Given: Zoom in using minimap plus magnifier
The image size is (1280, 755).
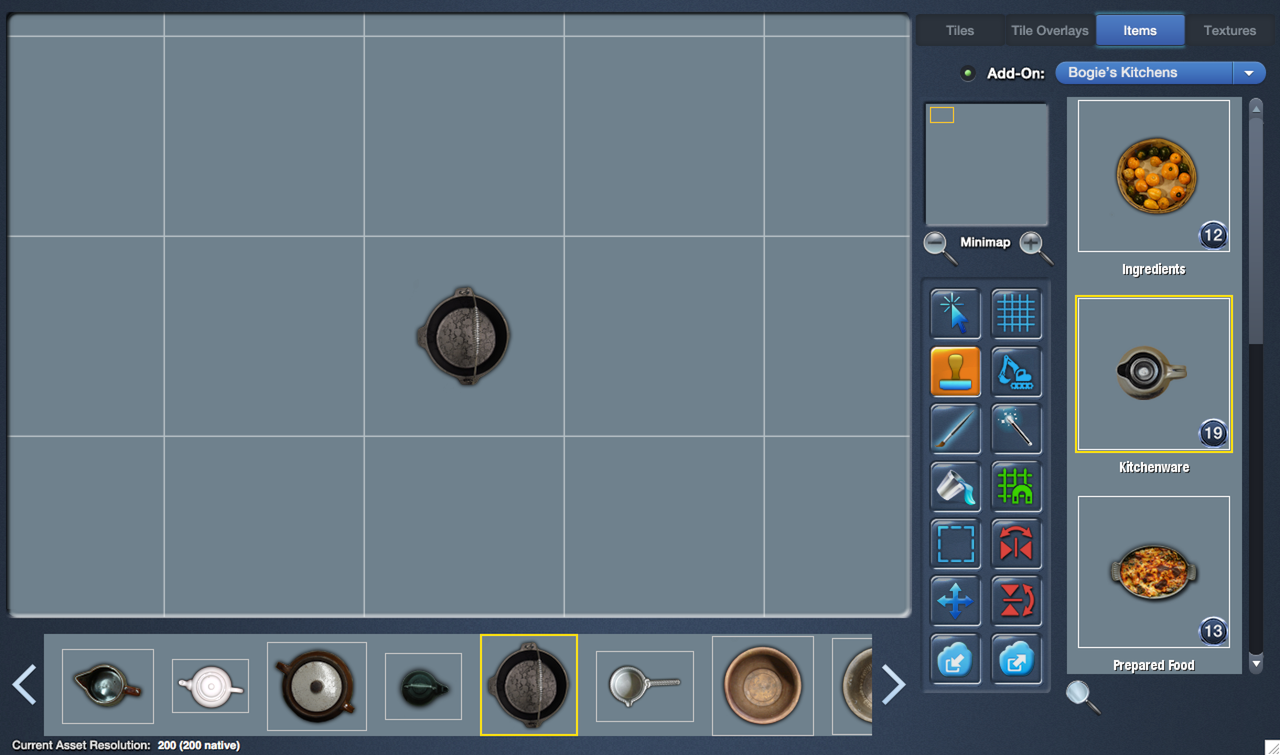Looking at the screenshot, I should [x=1034, y=246].
